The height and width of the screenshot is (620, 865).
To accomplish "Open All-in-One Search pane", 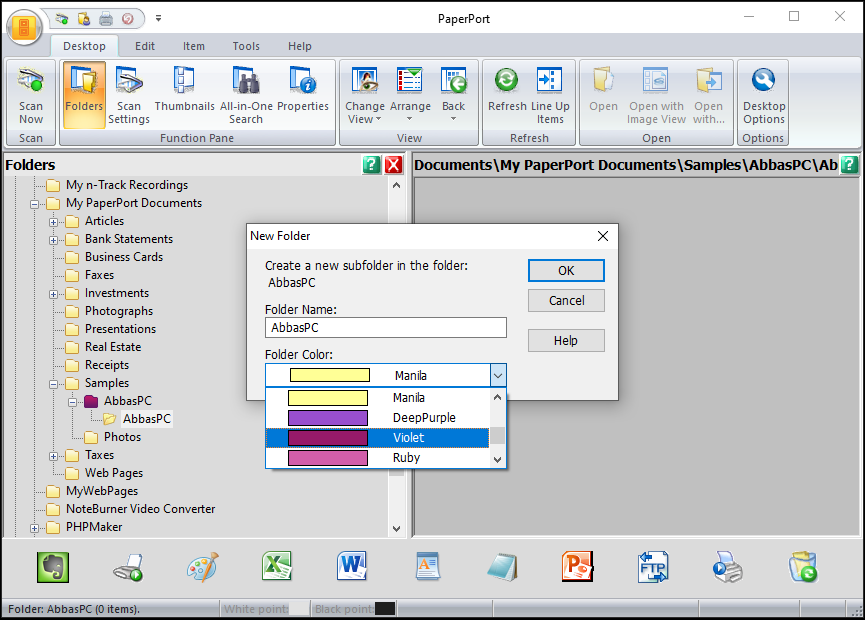I will click(246, 95).
